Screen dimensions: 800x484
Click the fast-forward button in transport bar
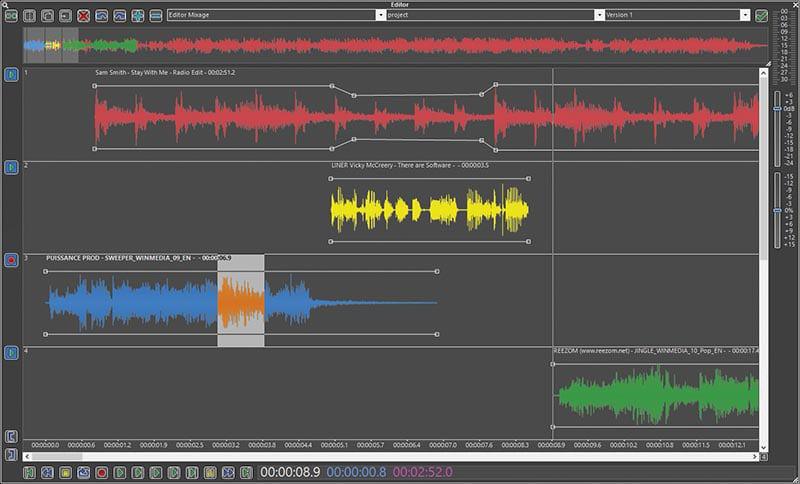point(228,471)
